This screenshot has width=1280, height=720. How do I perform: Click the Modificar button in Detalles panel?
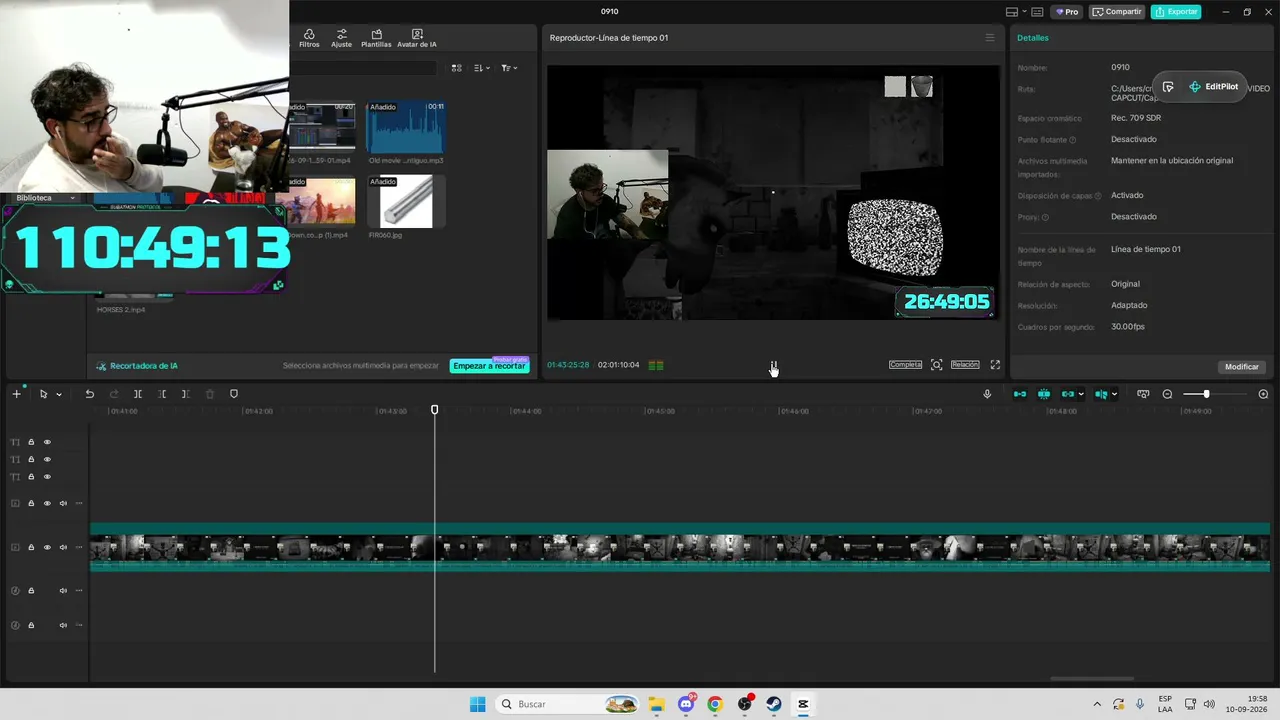pyautogui.click(x=1242, y=367)
